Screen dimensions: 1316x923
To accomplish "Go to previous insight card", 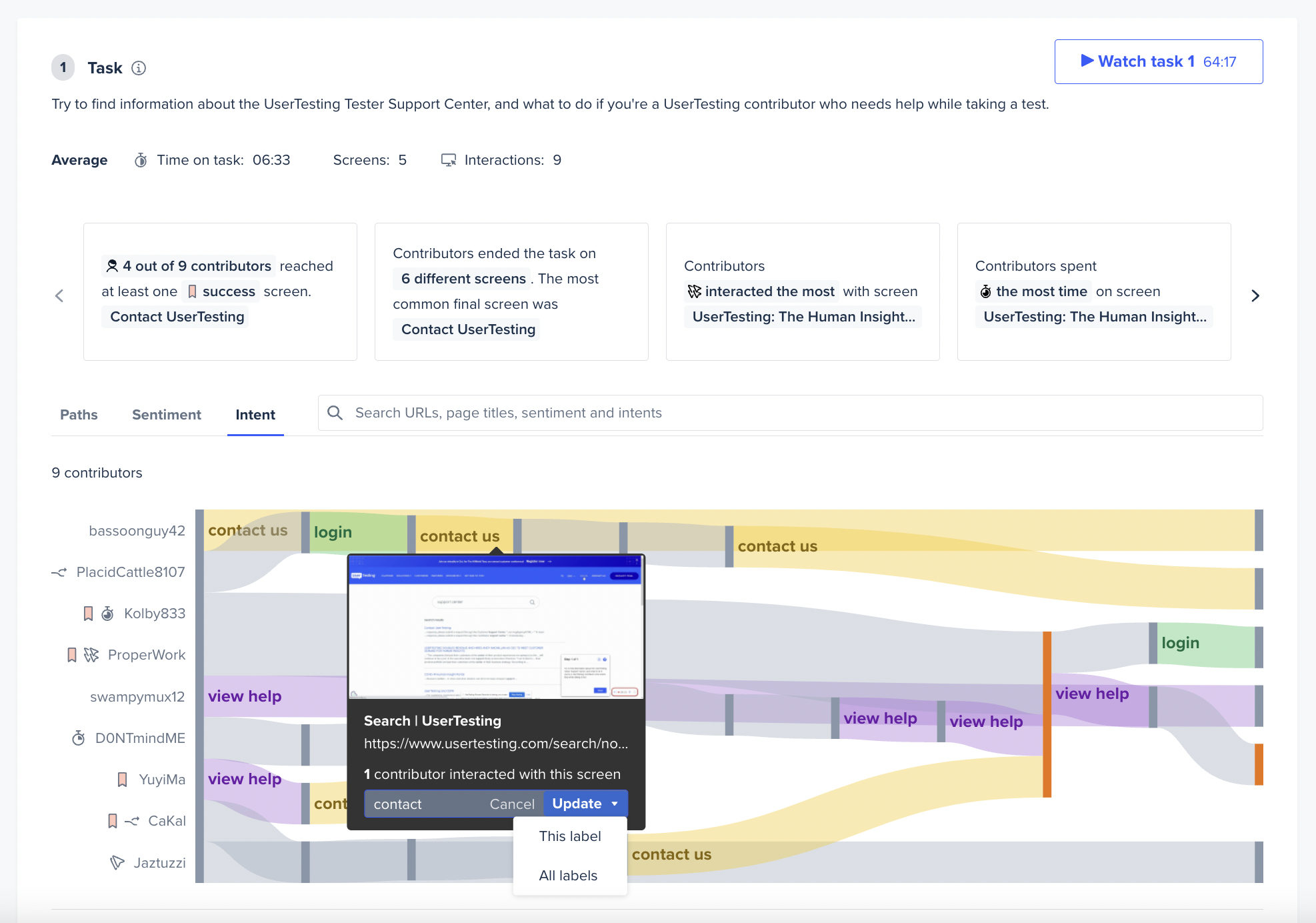I will 59,295.
